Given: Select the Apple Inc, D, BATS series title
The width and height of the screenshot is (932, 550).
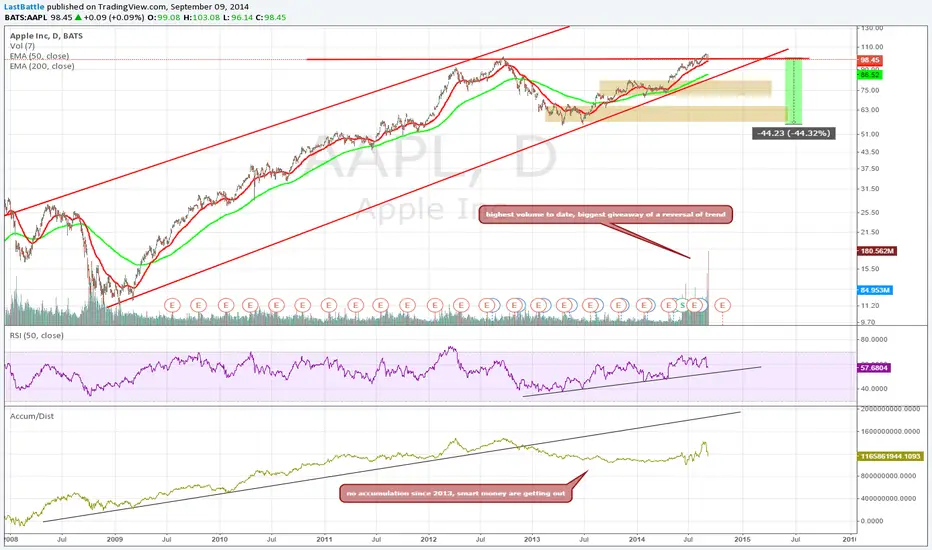Looking at the screenshot, I should [46, 36].
